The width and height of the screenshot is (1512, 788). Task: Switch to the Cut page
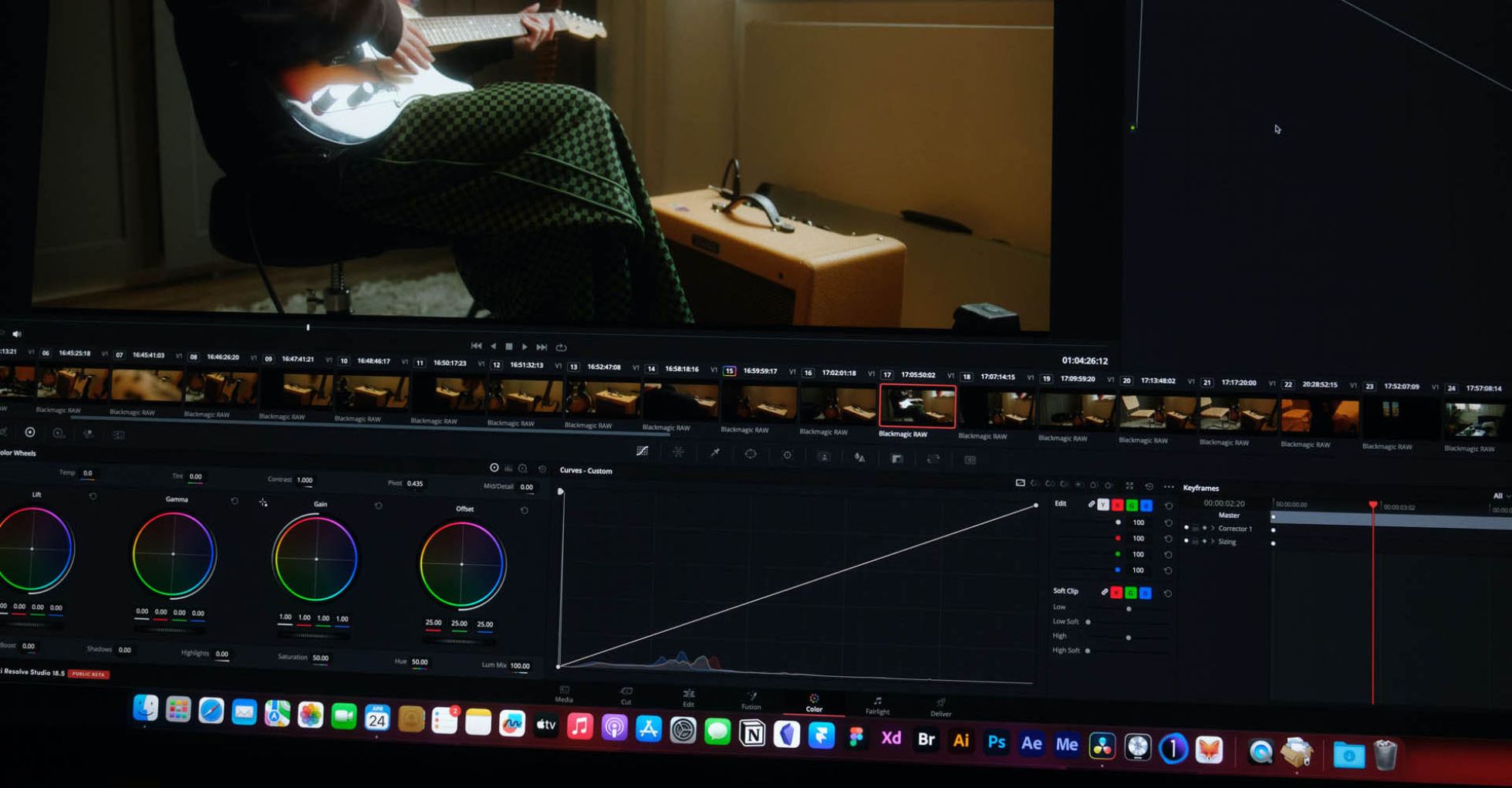pos(626,696)
